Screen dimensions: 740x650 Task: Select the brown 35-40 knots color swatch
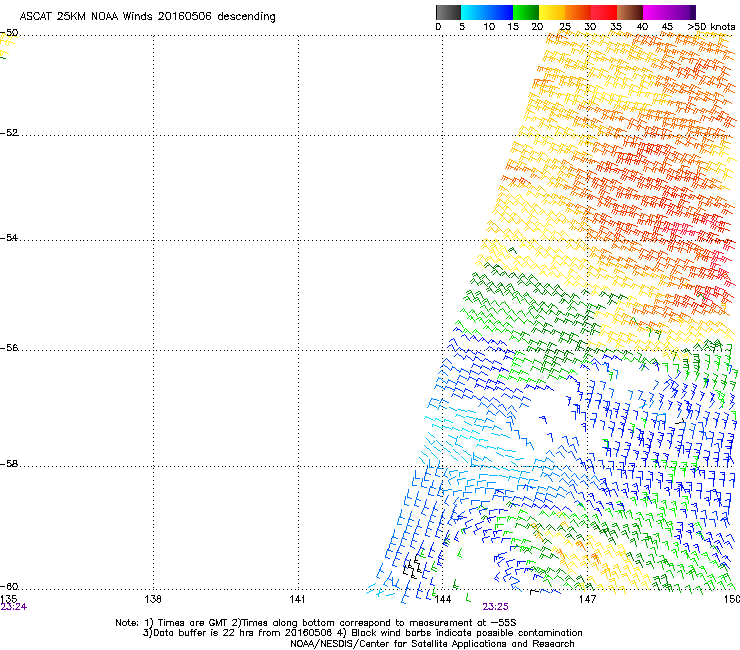630,12
